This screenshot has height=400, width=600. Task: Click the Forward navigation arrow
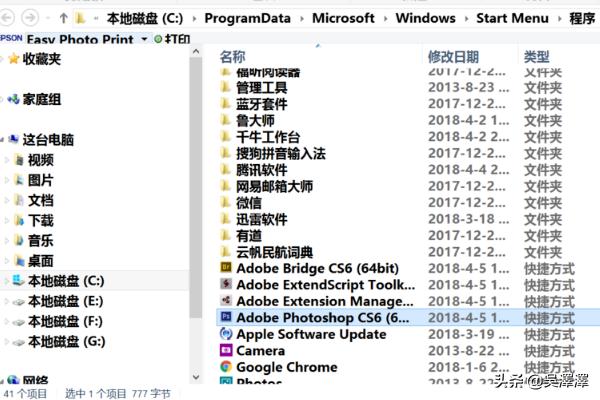(x=30, y=18)
